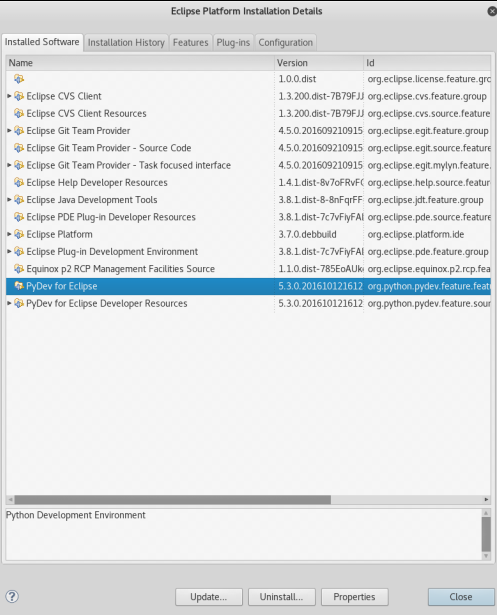
Task: Click the version cell 1.0.0.dist
Action: point(297,79)
